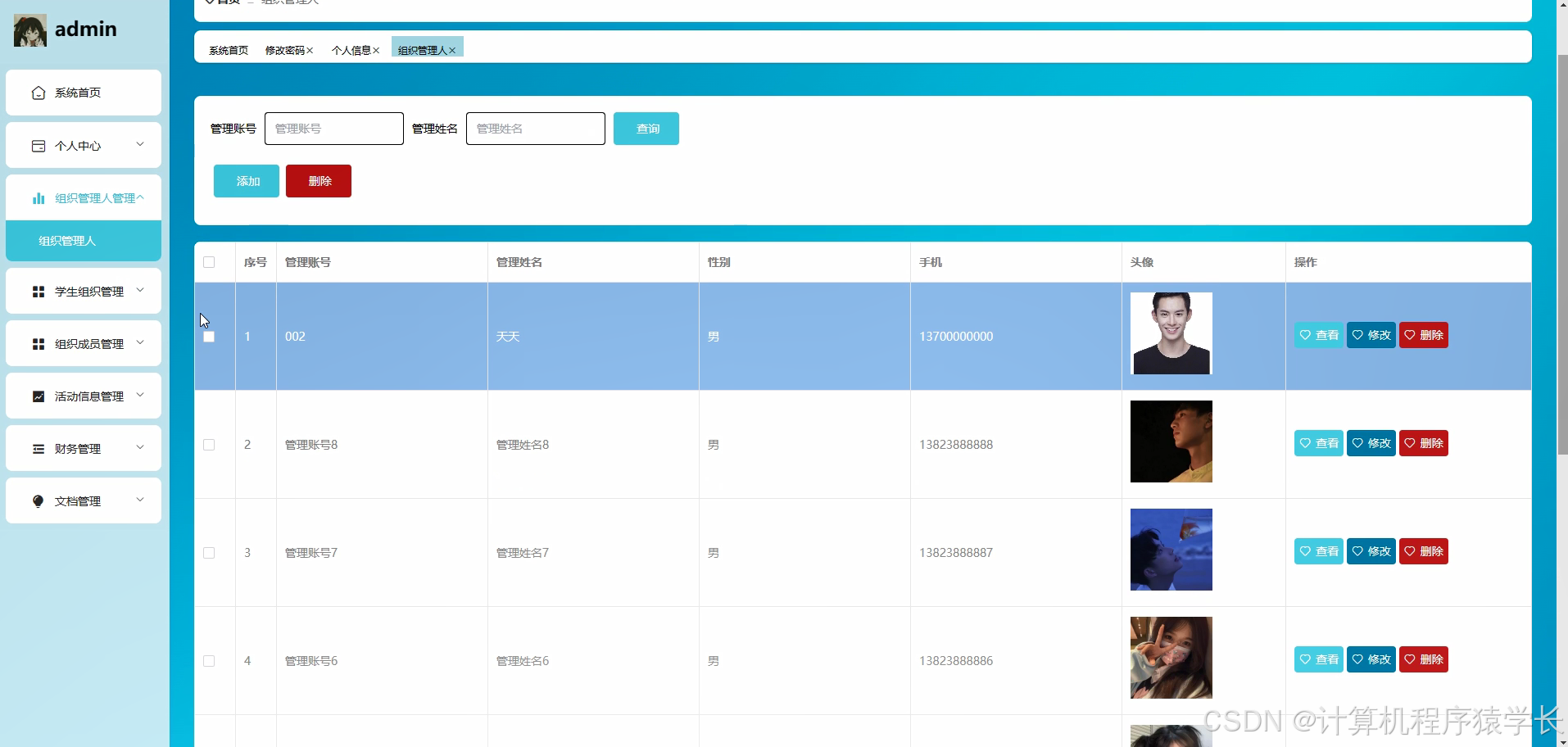The image size is (1568, 747).
Task: Check the checkbox for 管理账号7 row
Action: (209, 553)
